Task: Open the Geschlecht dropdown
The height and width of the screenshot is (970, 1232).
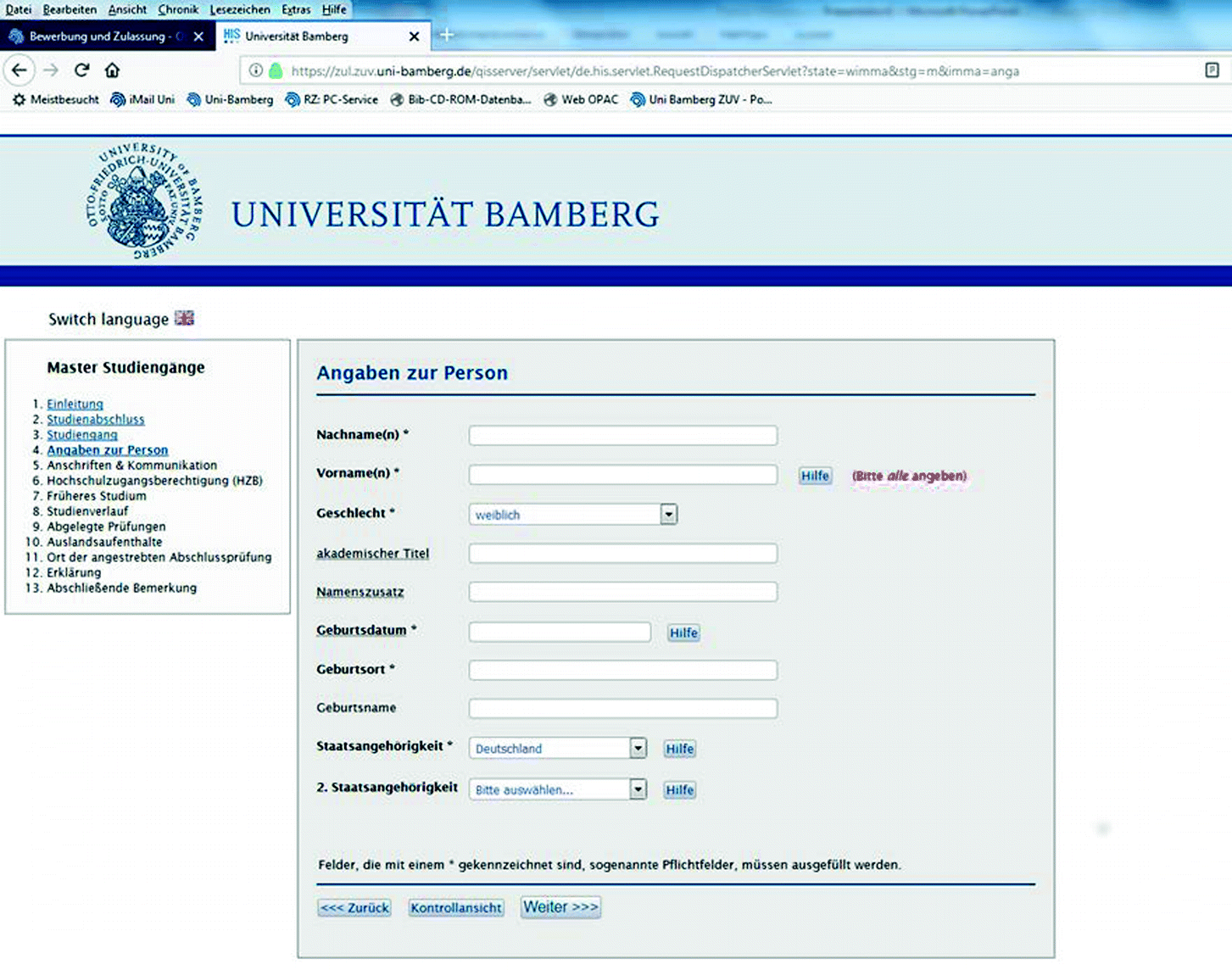Action: tap(573, 515)
